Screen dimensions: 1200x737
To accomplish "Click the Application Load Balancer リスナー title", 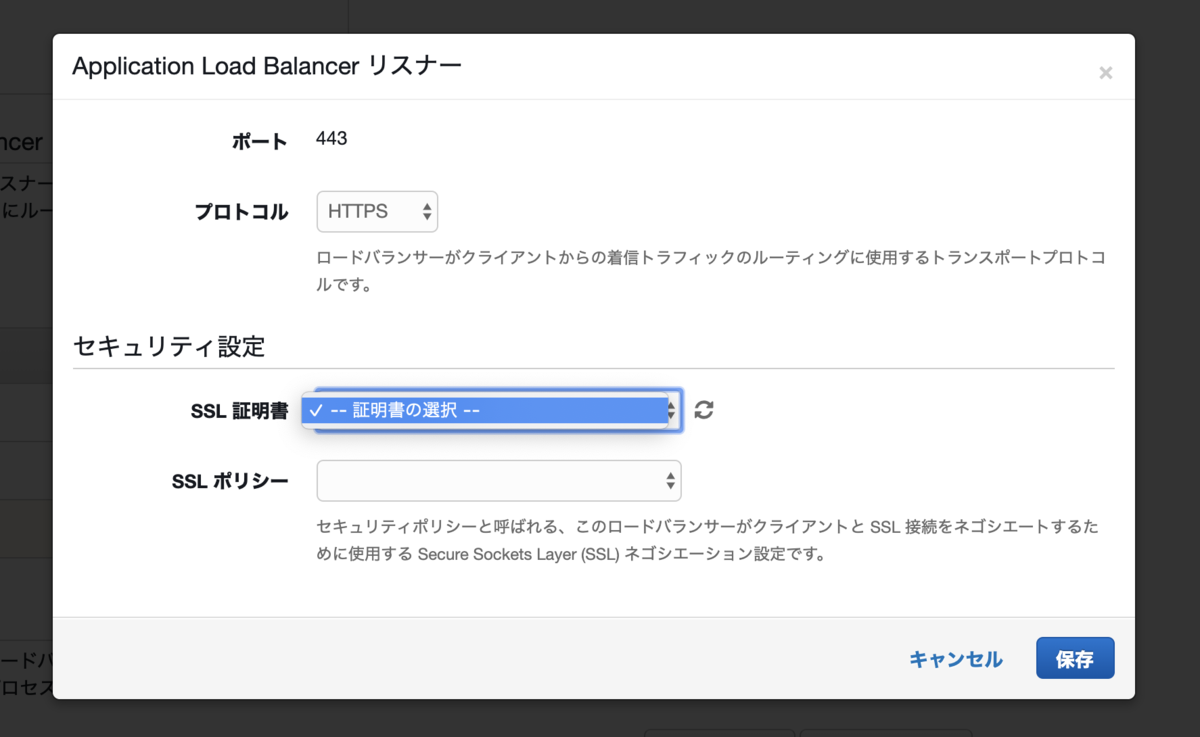I will pos(267,66).
